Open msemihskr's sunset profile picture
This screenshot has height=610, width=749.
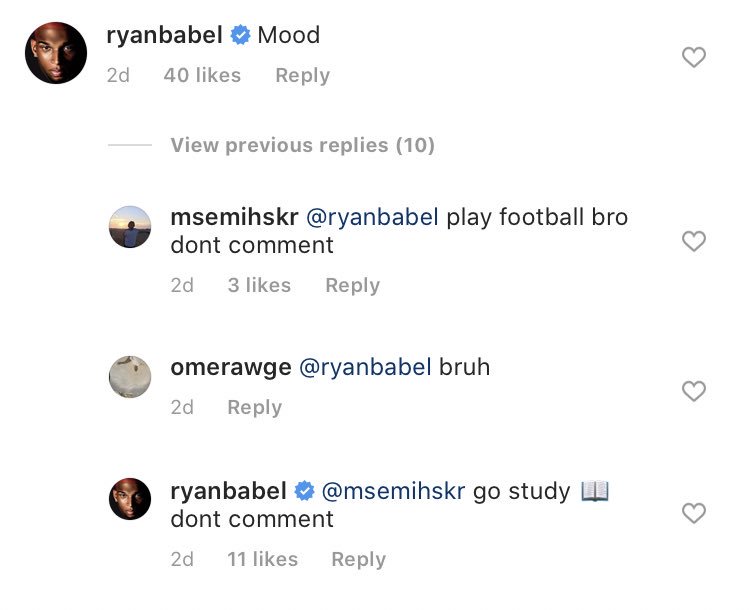[130, 227]
